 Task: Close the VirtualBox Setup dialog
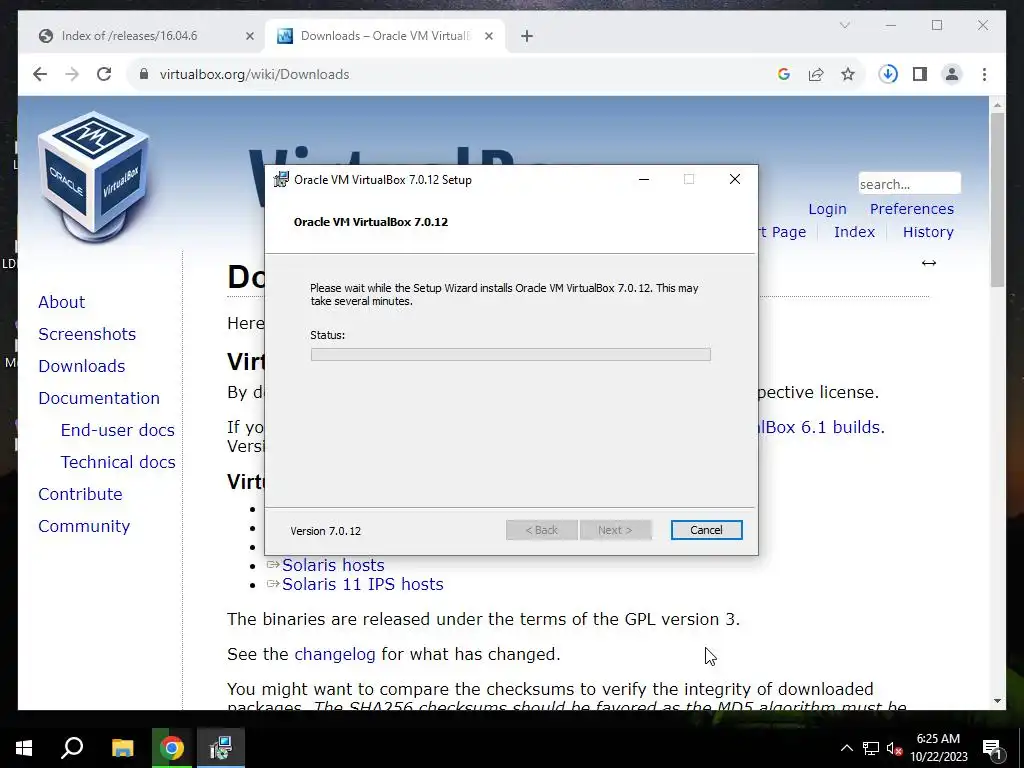point(735,180)
